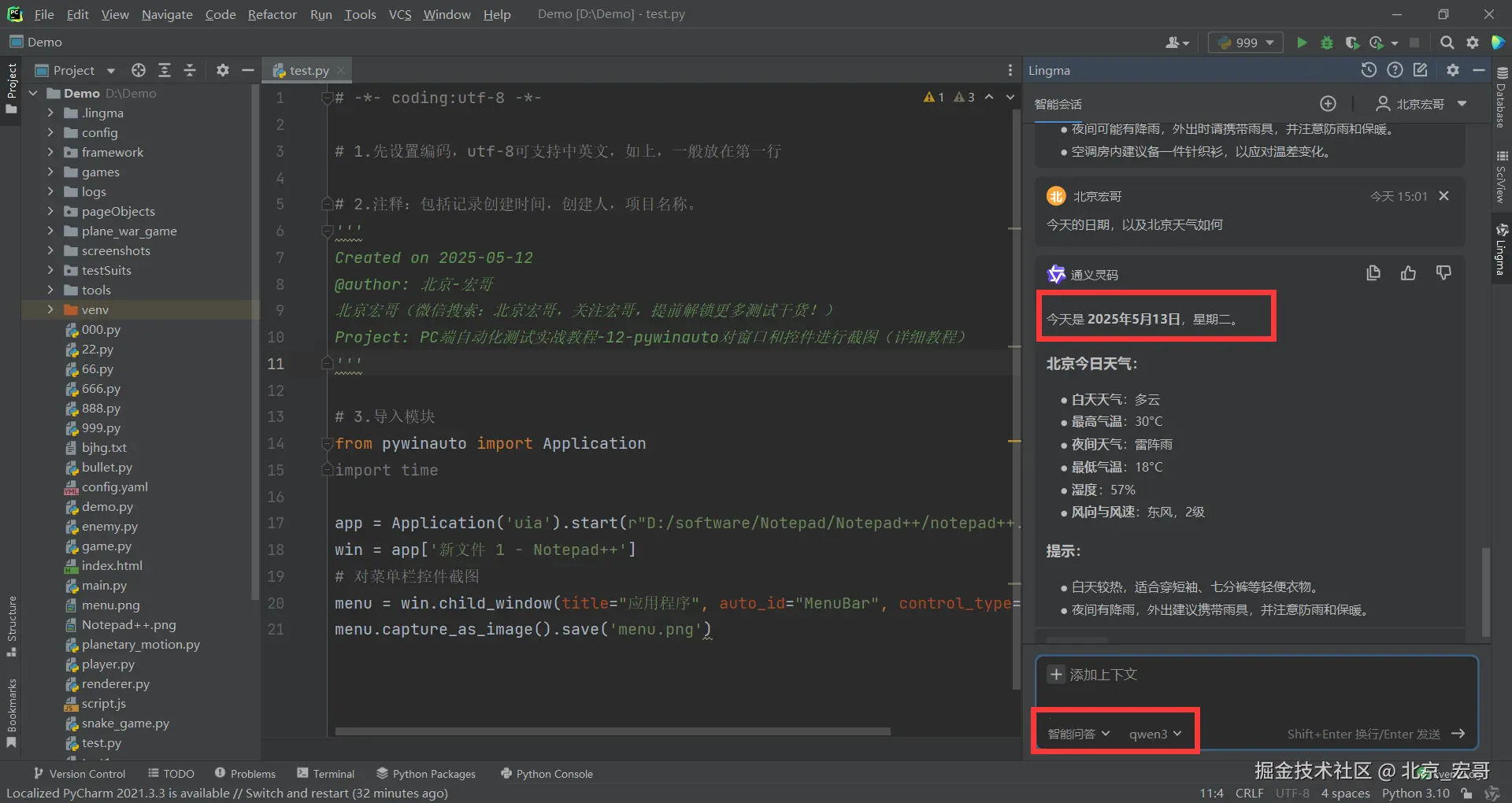
Task: Close the test.py editor tab
Action: point(340,70)
